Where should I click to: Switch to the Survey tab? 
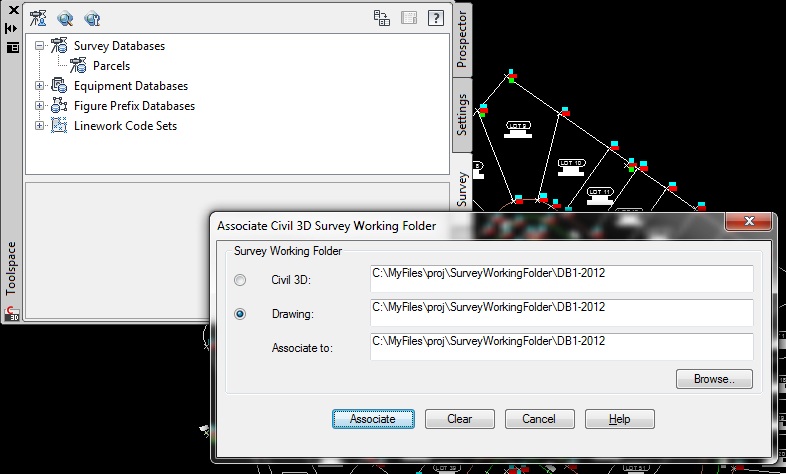(462, 186)
